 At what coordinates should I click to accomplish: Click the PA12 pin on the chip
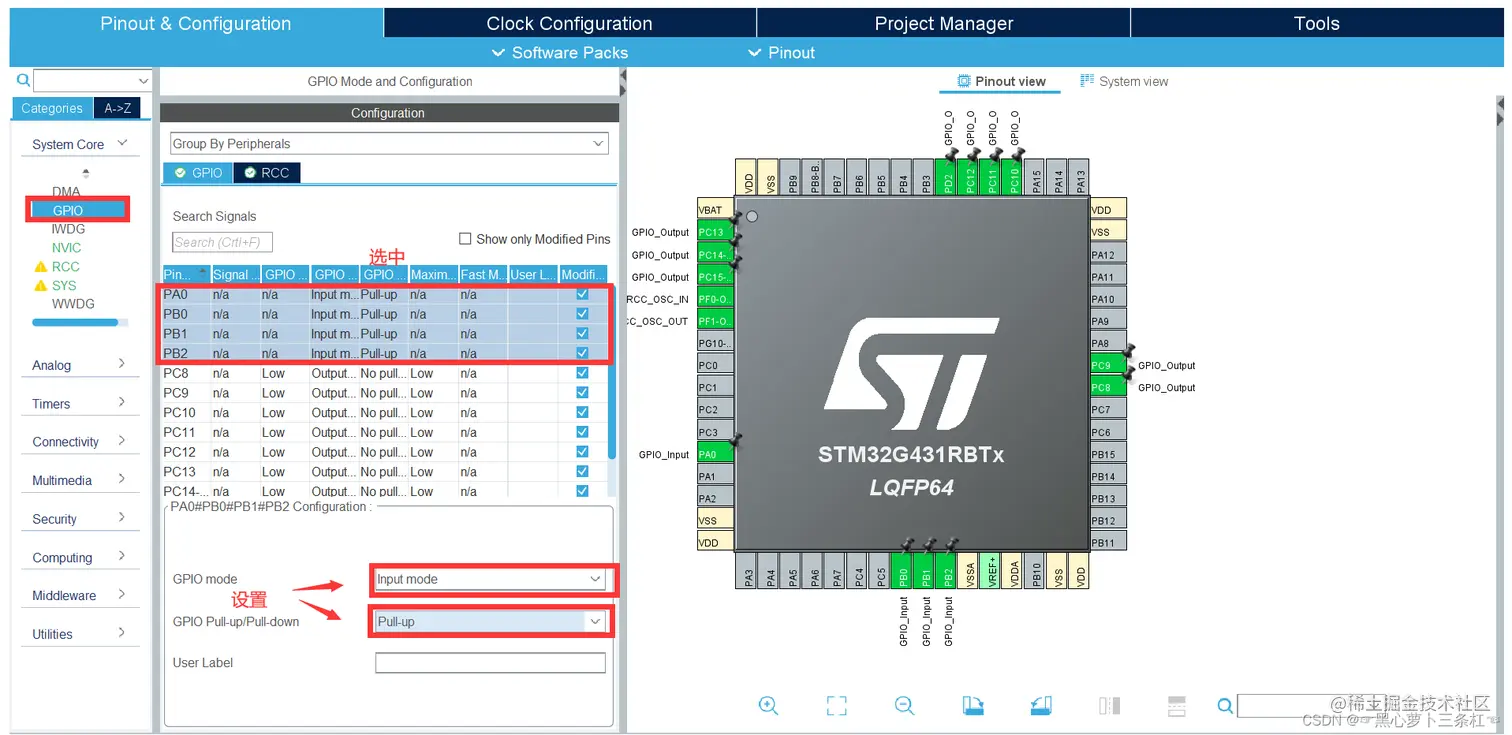click(1108, 254)
